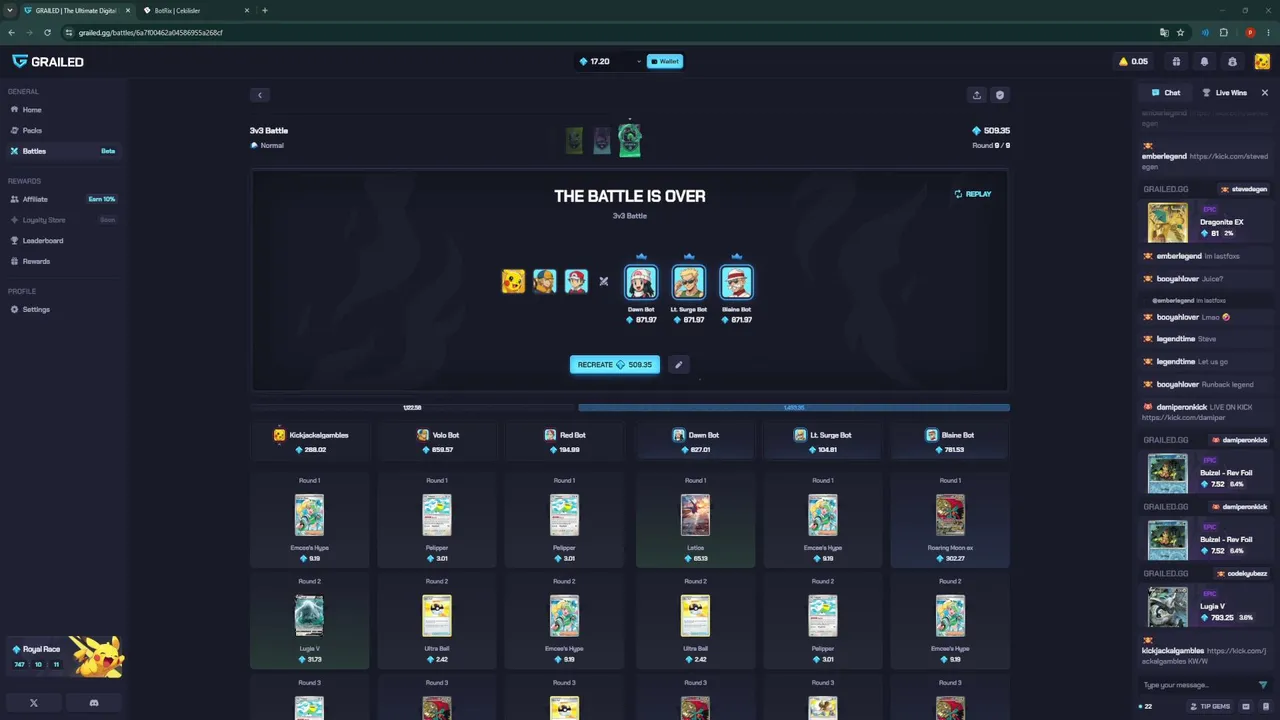Open the Pikachu profile avatar menu
The height and width of the screenshot is (720, 1280).
[1262, 62]
